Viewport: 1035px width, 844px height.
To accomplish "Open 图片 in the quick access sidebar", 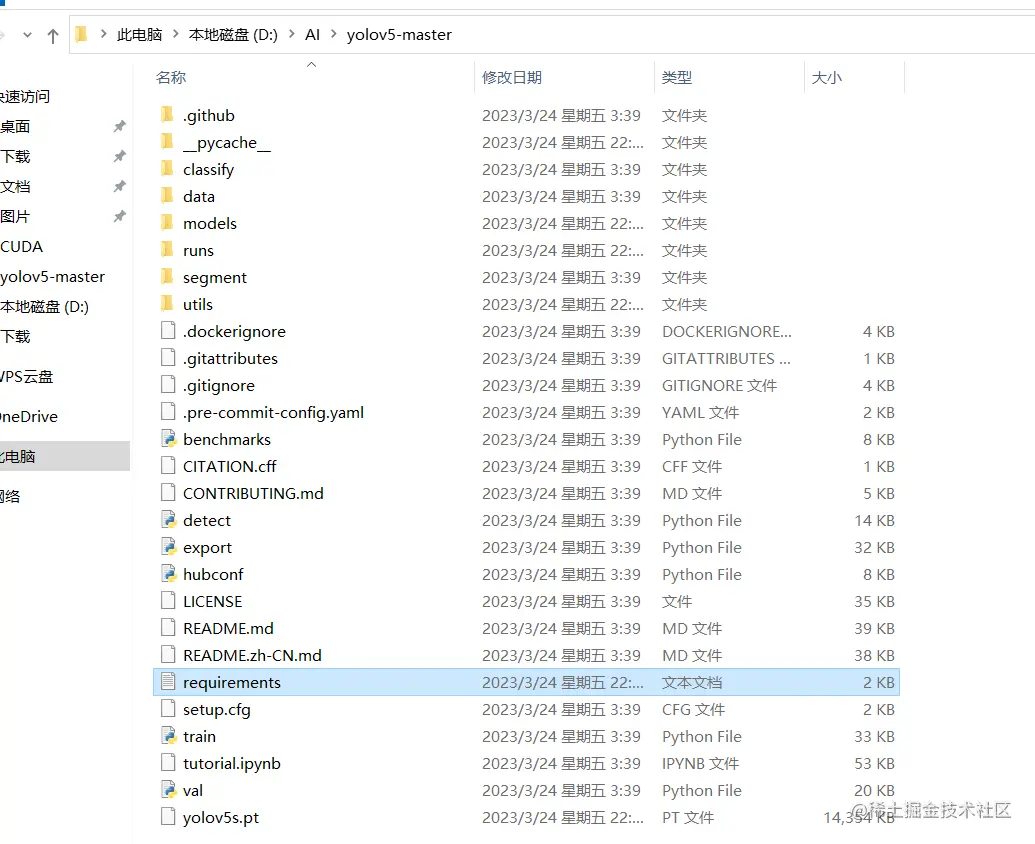I will (x=15, y=216).
